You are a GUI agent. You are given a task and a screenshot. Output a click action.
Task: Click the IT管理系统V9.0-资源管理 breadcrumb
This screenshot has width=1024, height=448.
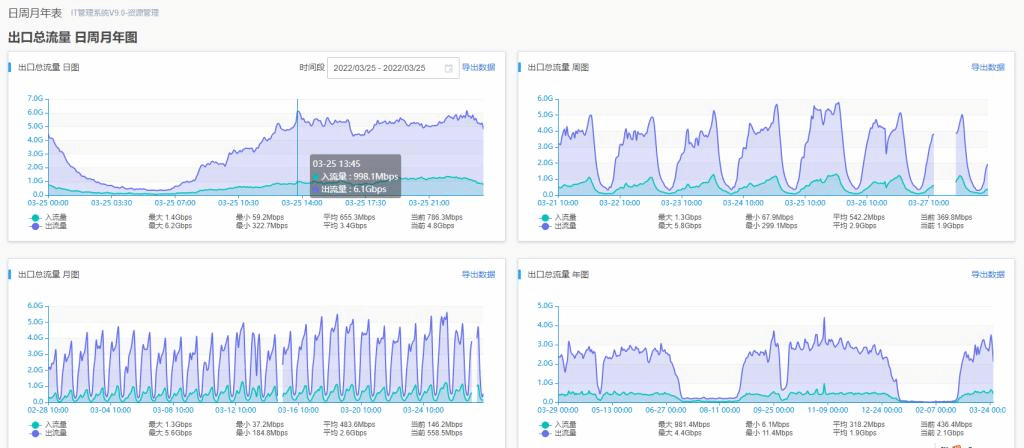point(115,13)
